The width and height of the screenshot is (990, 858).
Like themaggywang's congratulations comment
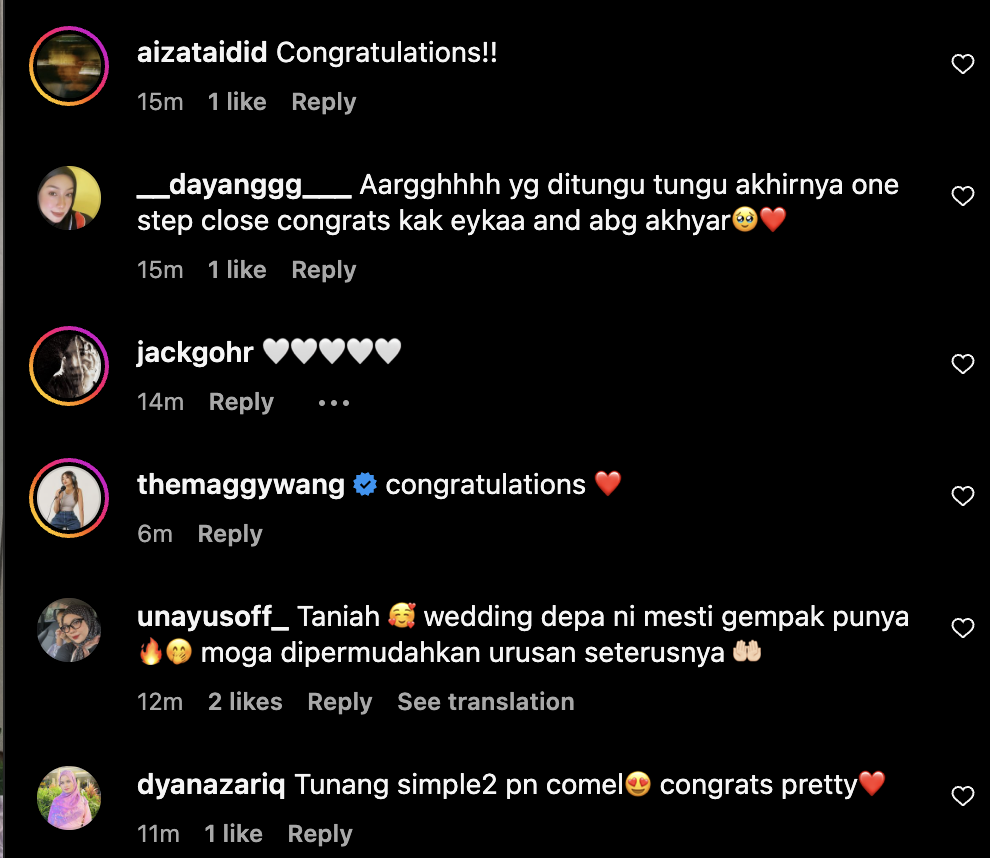coord(962,496)
